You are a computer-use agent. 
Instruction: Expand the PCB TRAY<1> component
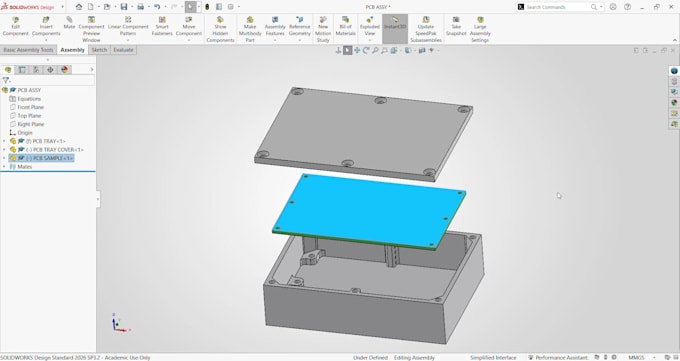[x=4, y=141]
